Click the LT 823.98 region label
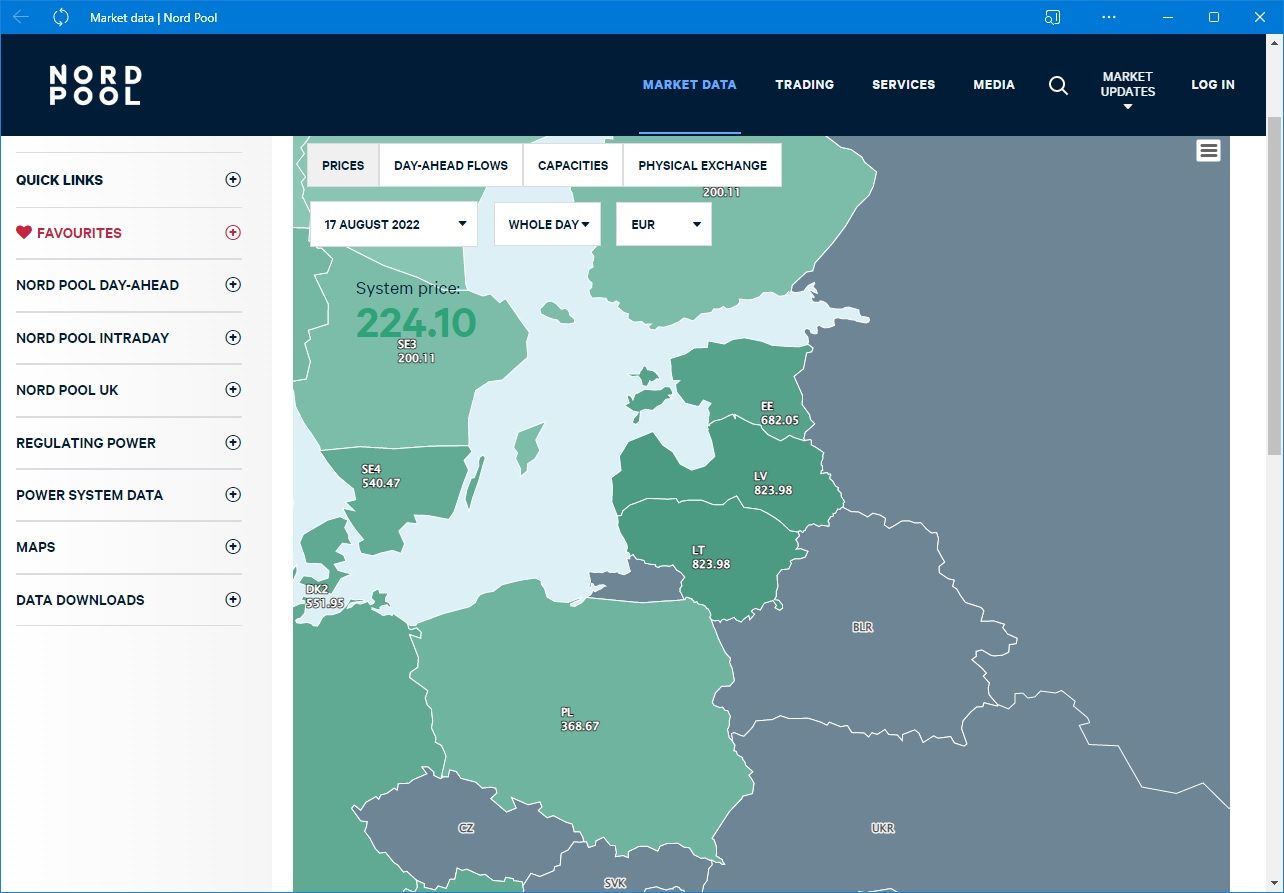1284x893 pixels. tap(711, 557)
